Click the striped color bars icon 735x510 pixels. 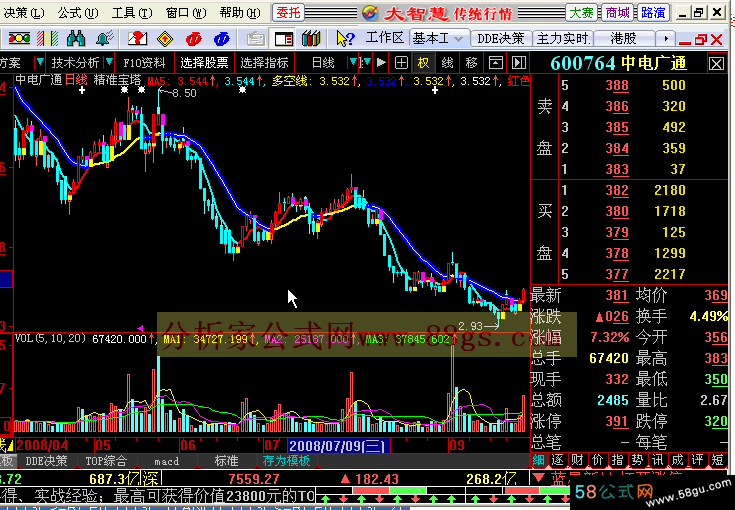coord(47,38)
